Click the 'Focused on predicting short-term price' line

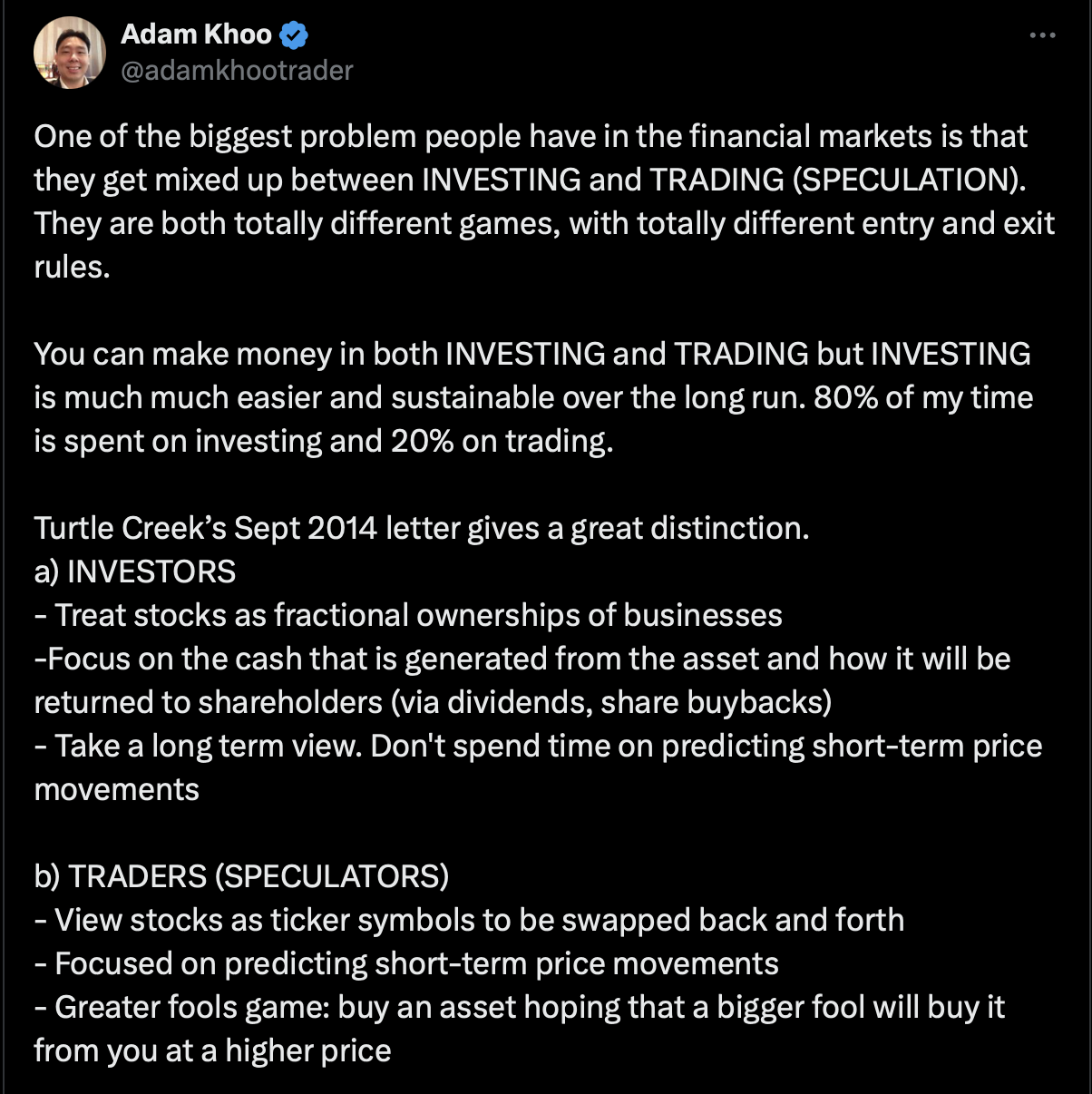point(406,963)
